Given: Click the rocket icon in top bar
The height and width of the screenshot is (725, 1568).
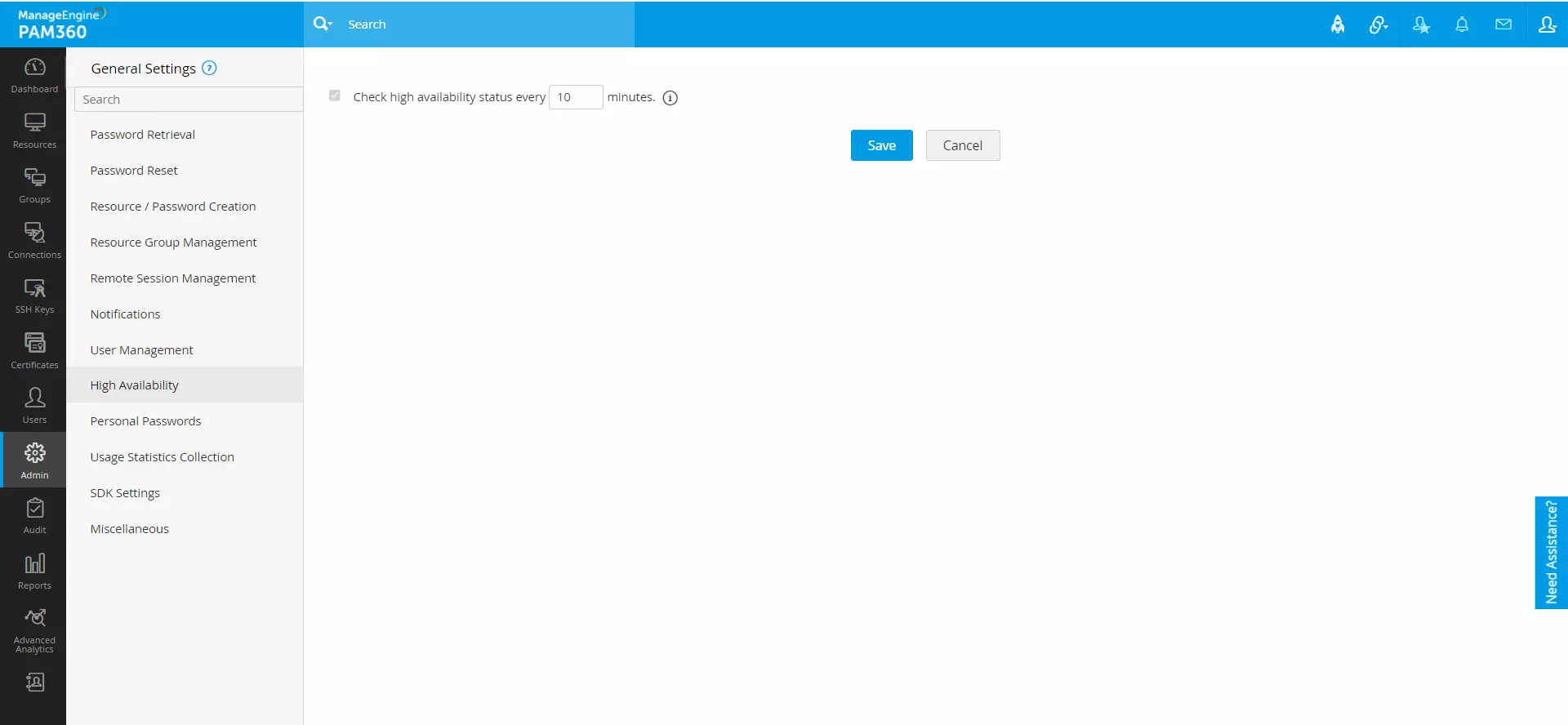Looking at the screenshot, I should (1338, 24).
